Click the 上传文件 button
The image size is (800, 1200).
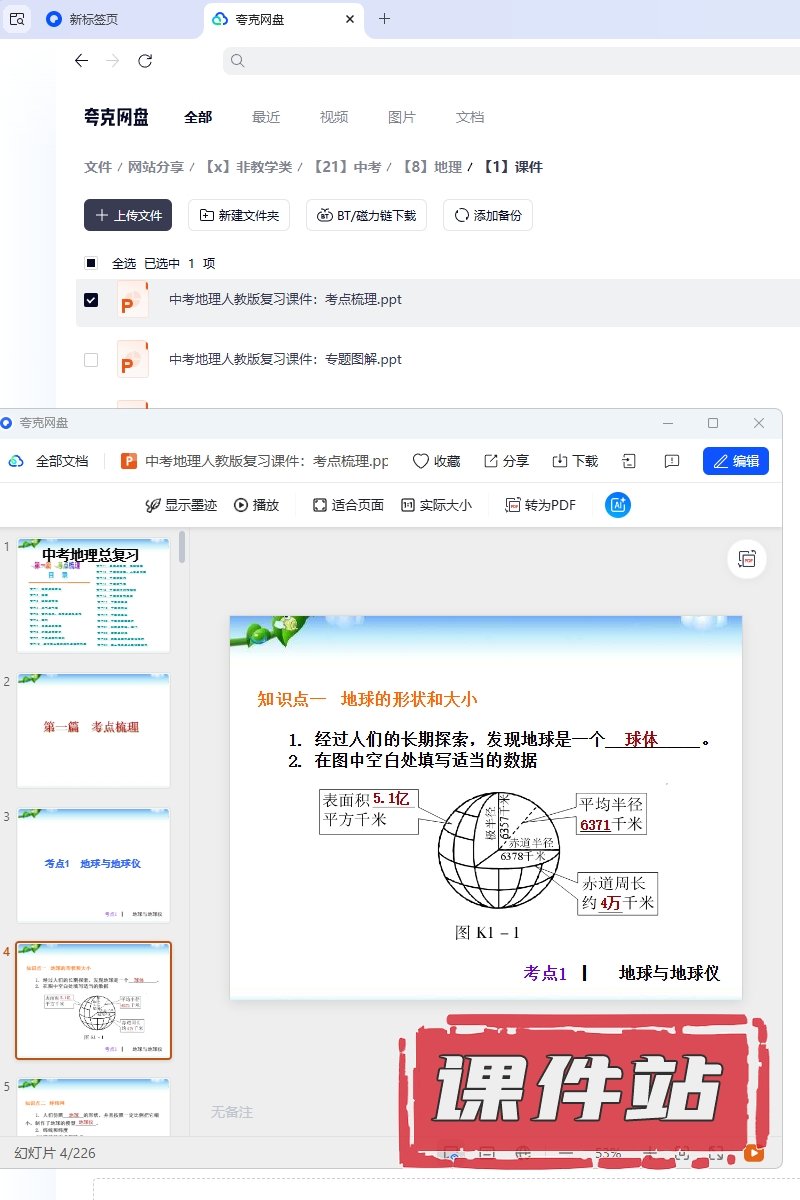(128, 215)
